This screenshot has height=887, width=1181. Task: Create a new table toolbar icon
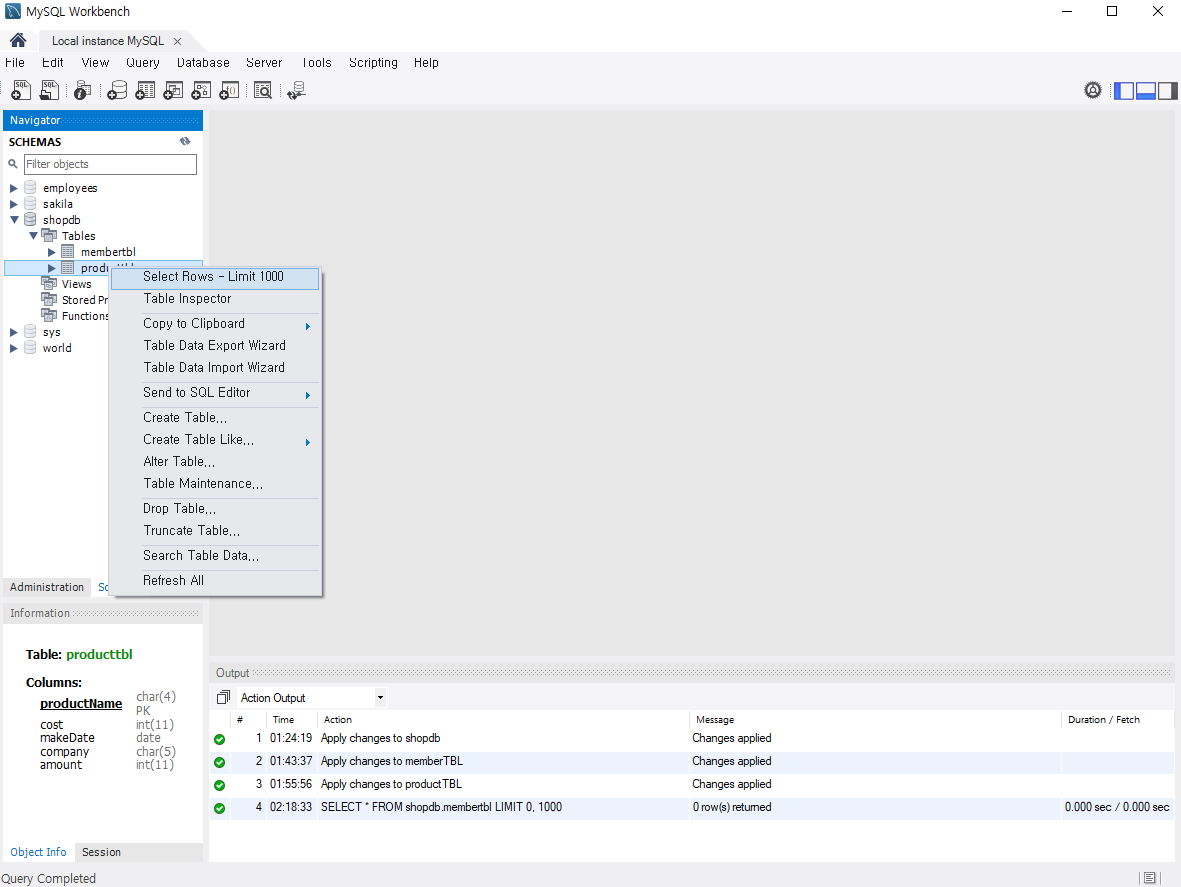tap(145, 91)
